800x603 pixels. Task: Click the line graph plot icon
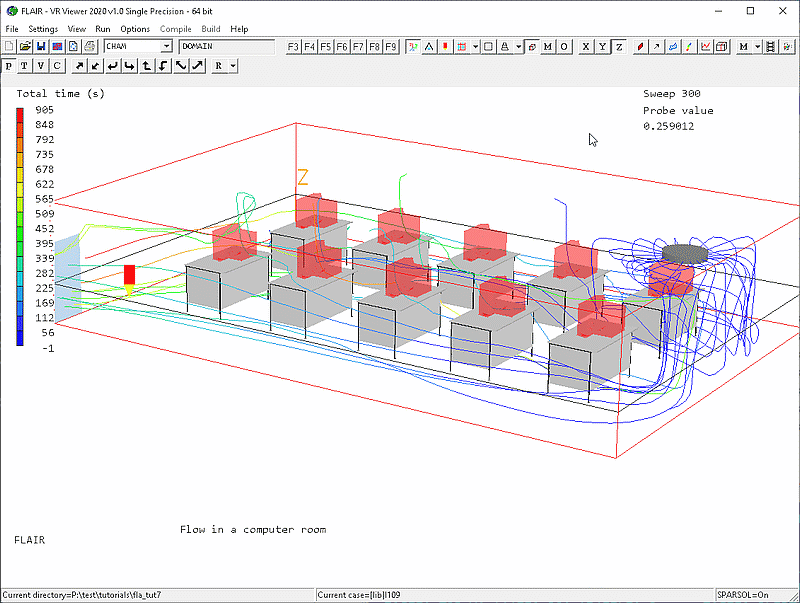[706, 47]
